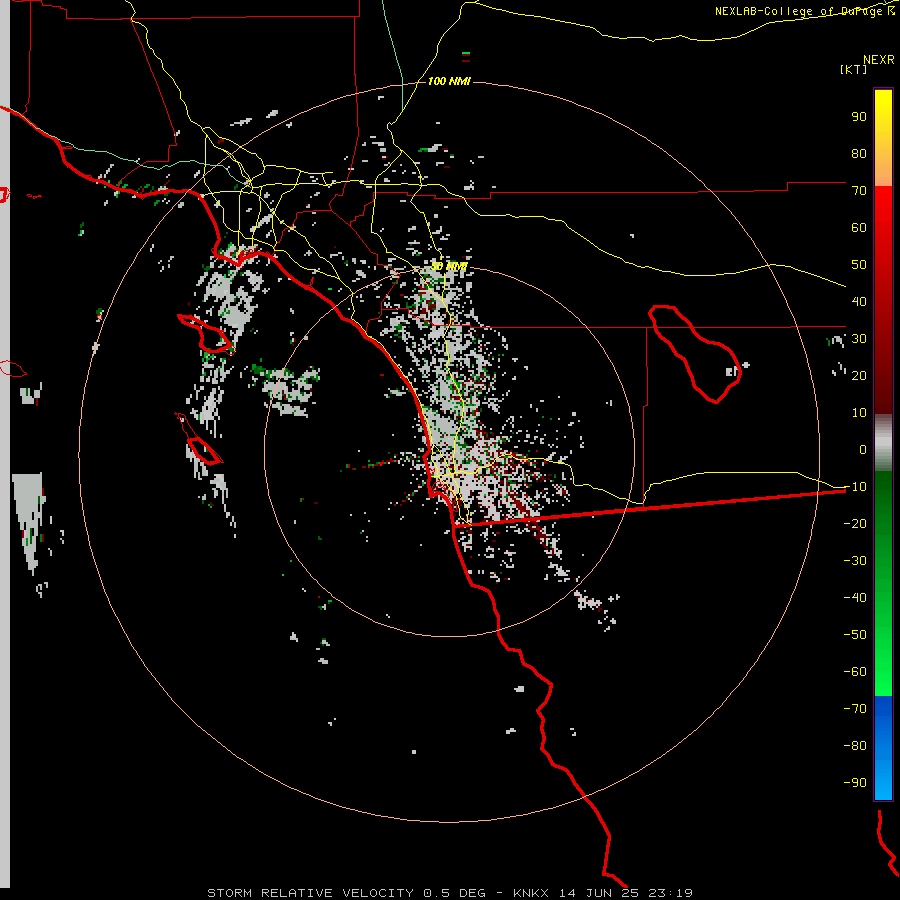Click the -80 value on the velocity scale
Screen dimensions: 900x900
coord(855,746)
